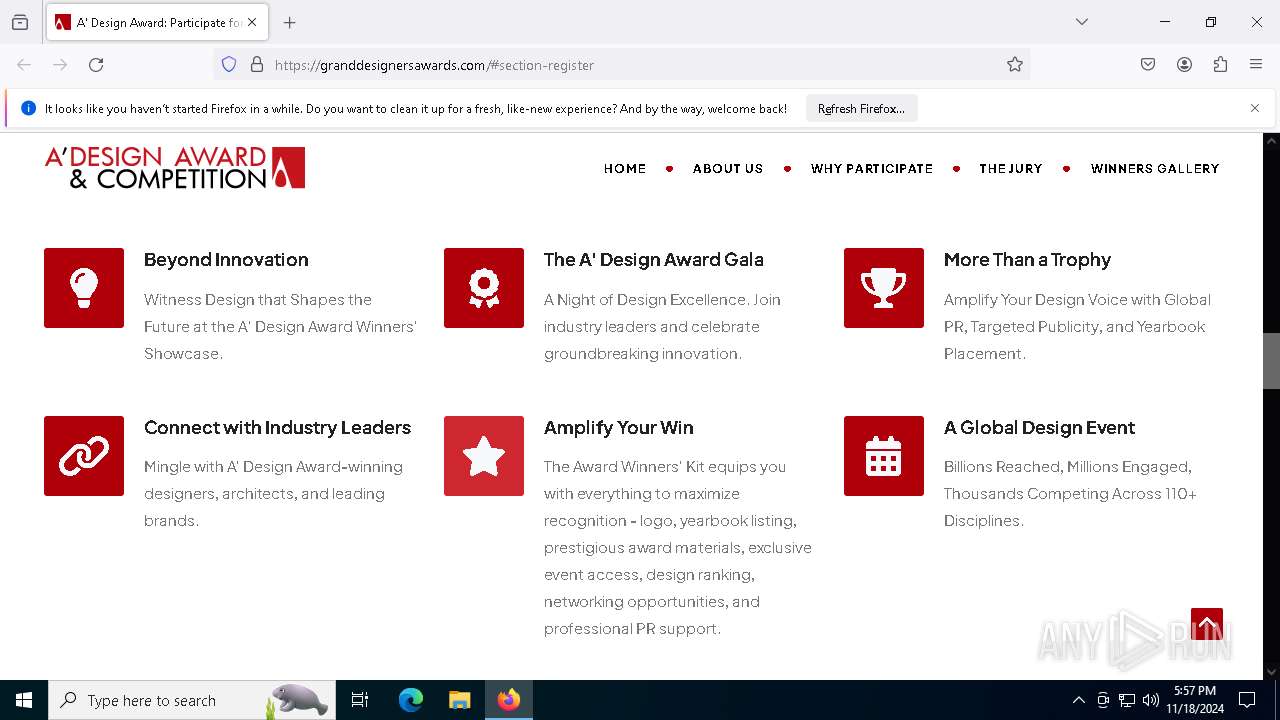Image resolution: width=1280 pixels, height=720 pixels.
Task: Open the volume control in the tray
Action: (x=1151, y=700)
